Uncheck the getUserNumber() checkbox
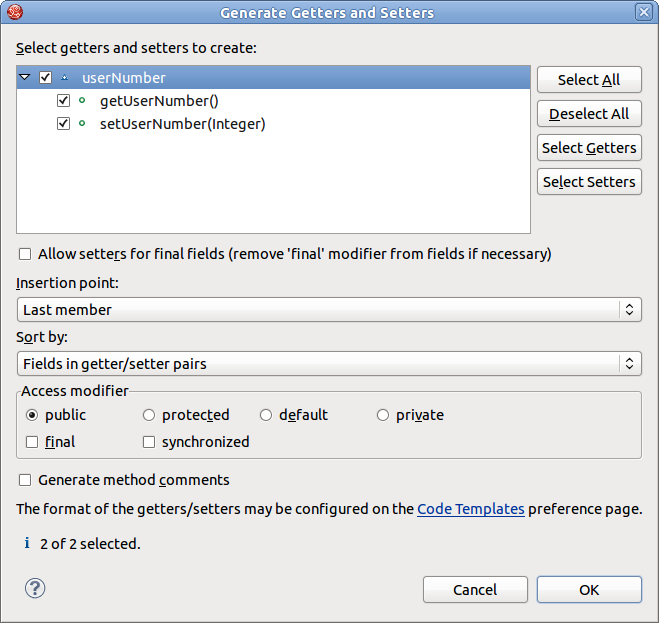 tap(63, 101)
